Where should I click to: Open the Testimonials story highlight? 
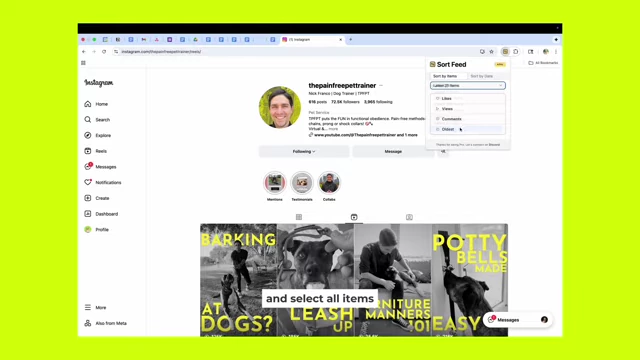[302, 183]
